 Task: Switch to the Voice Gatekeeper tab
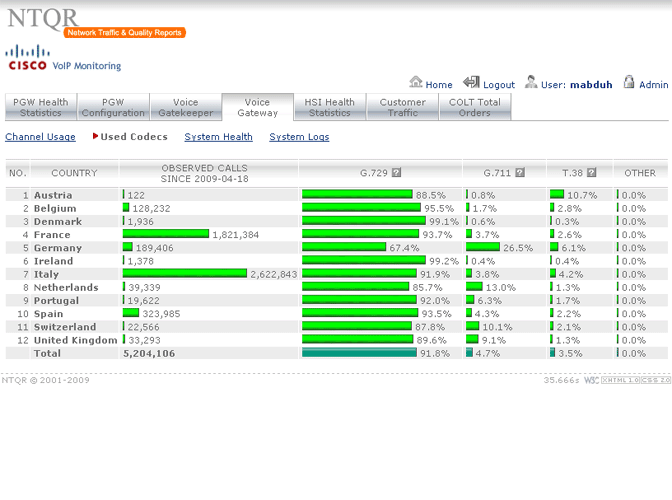click(185, 107)
